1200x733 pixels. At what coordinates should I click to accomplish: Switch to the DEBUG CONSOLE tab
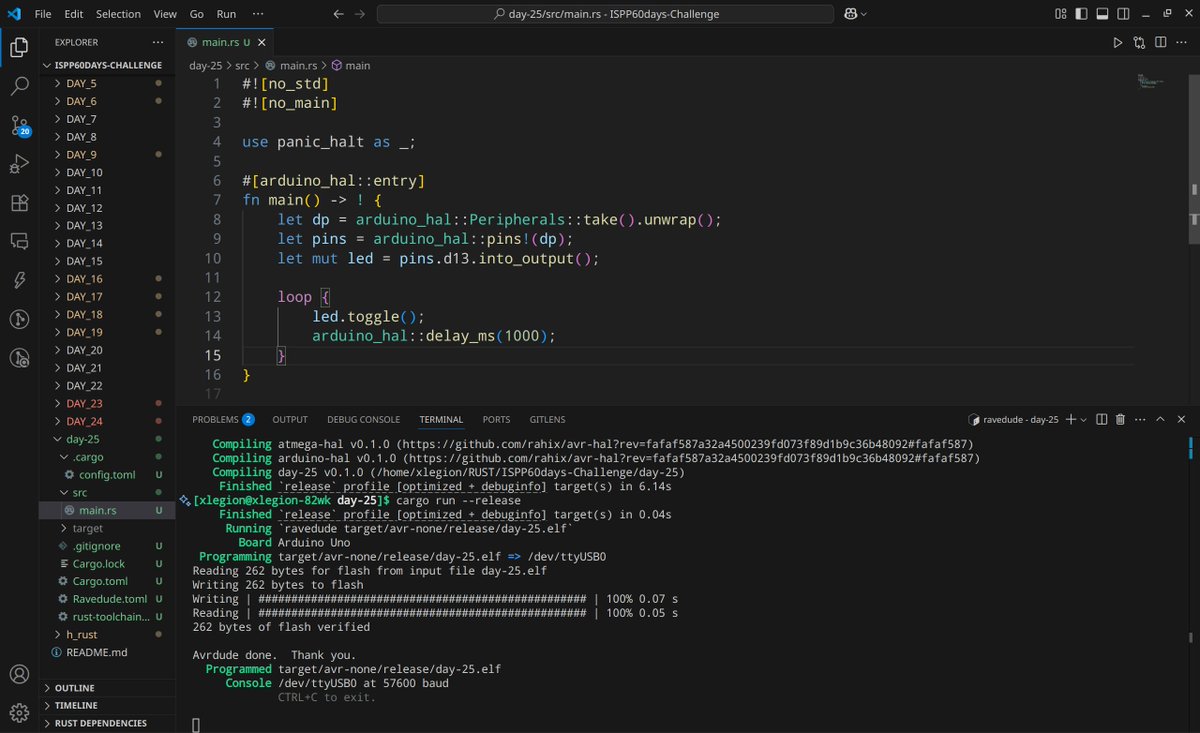click(x=363, y=420)
